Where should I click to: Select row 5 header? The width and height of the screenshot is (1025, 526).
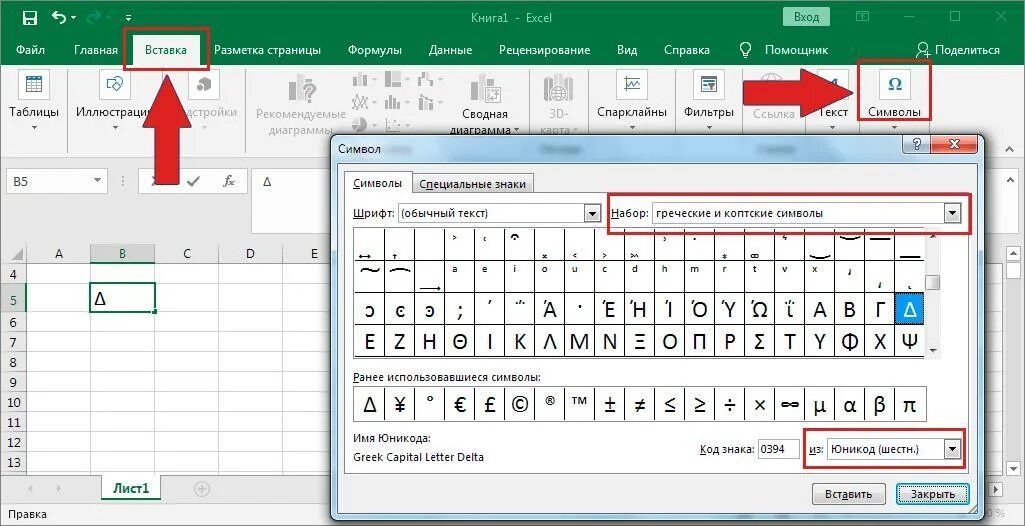point(16,301)
